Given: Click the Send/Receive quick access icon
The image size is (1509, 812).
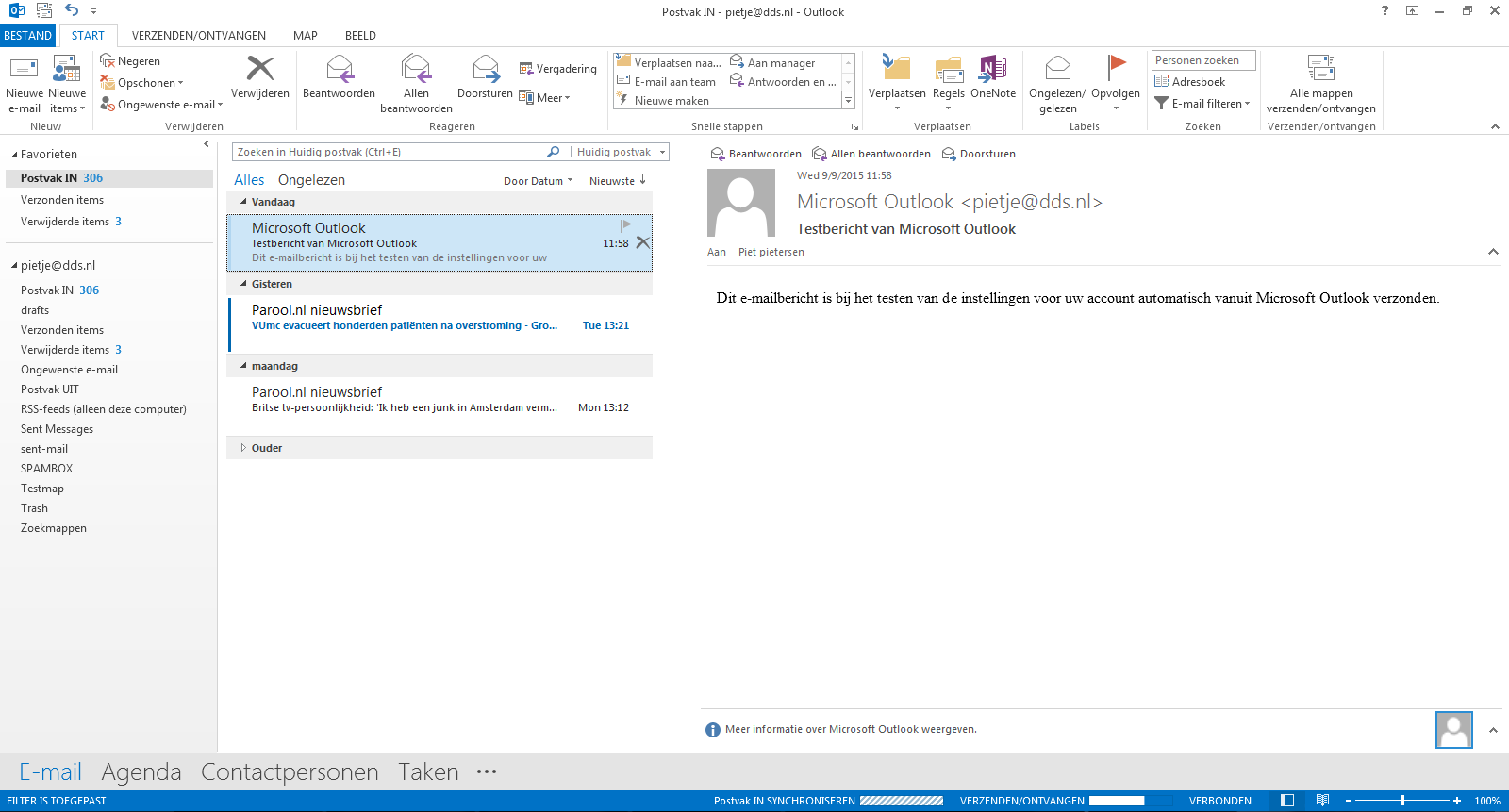Looking at the screenshot, I should (44, 10).
